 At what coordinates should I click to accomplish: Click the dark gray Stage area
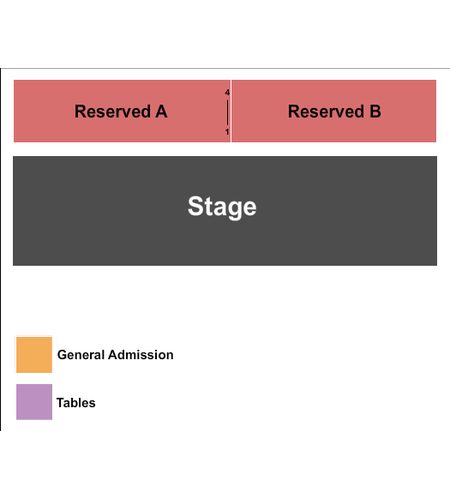(x=225, y=211)
